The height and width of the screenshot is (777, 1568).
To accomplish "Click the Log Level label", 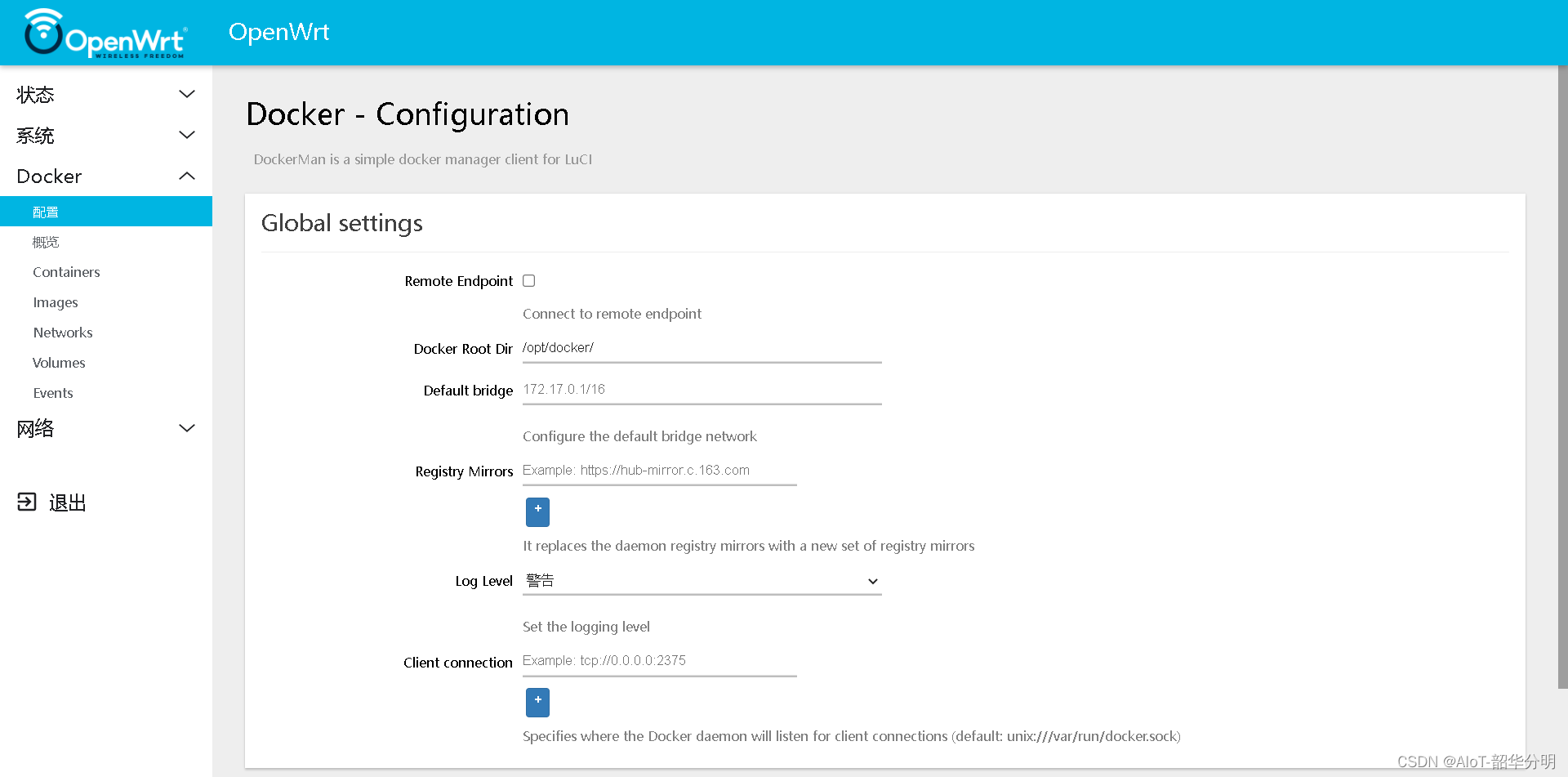I will [x=484, y=581].
